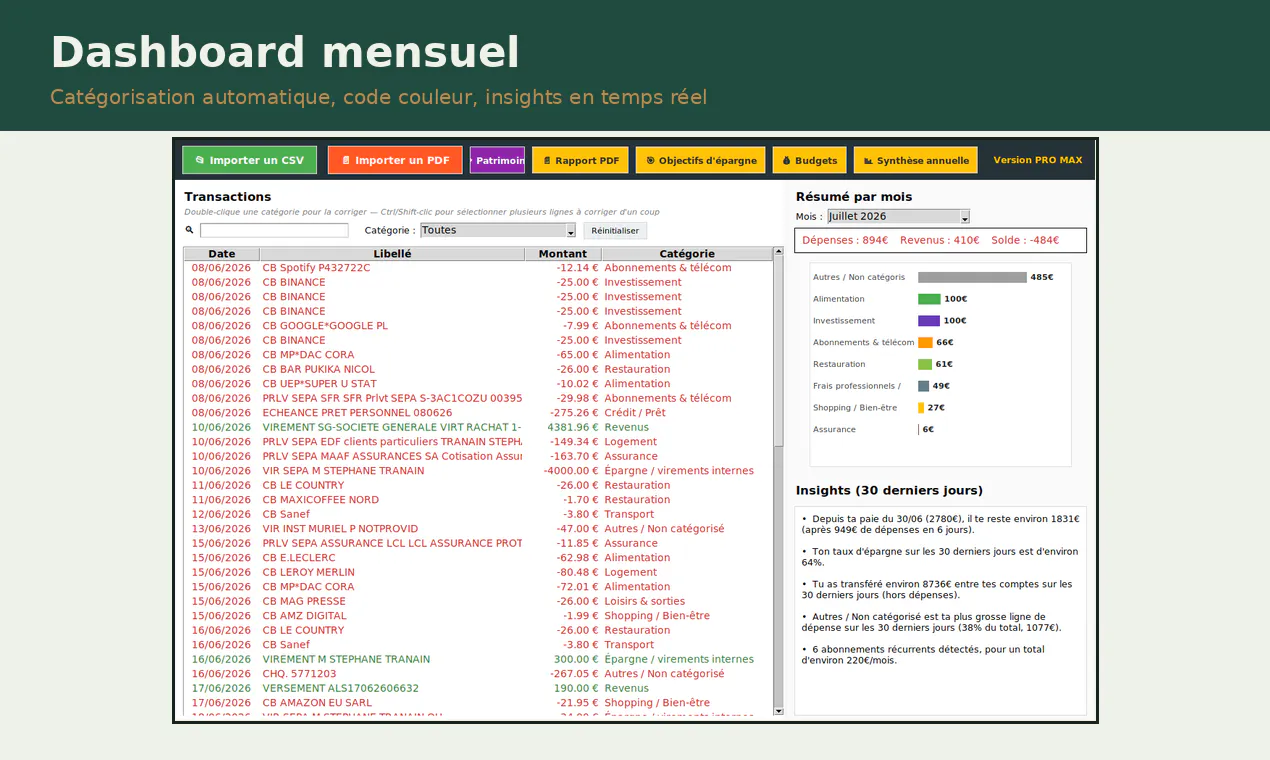
Task: Click the Dépenses : 894€ summary text
Action: [845, 240]
